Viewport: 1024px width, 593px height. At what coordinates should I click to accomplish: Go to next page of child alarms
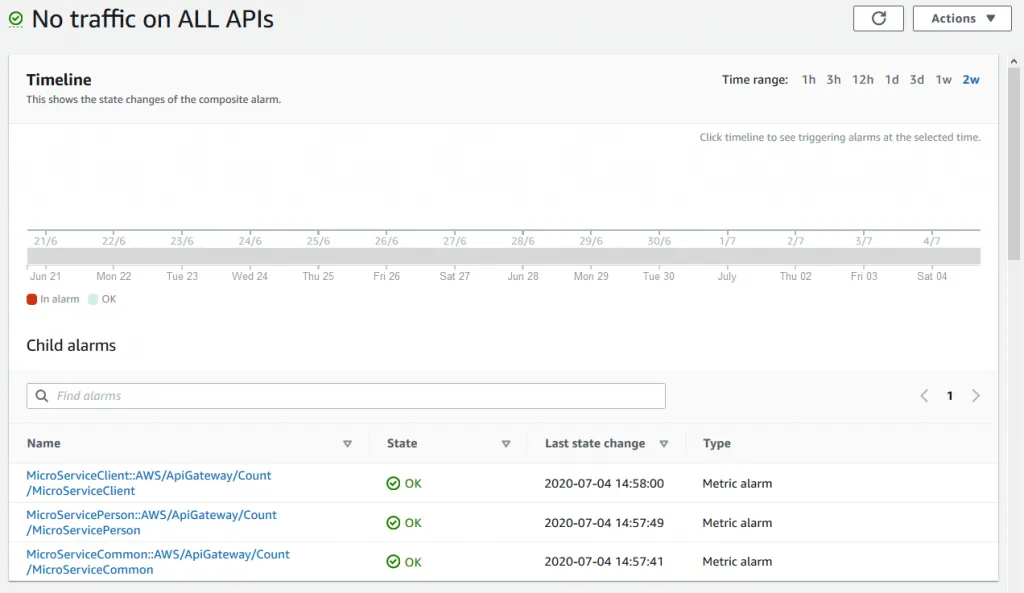click(976, 396)
